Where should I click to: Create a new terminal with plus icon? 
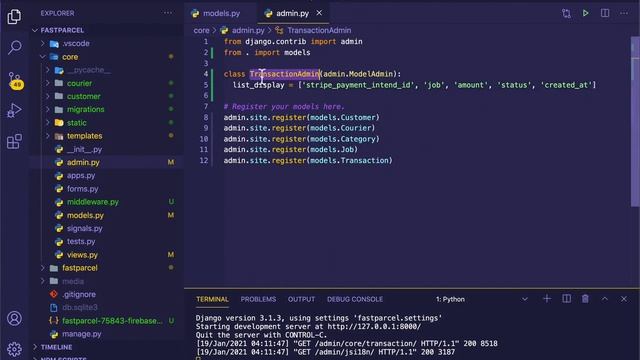tap(547, 299)
